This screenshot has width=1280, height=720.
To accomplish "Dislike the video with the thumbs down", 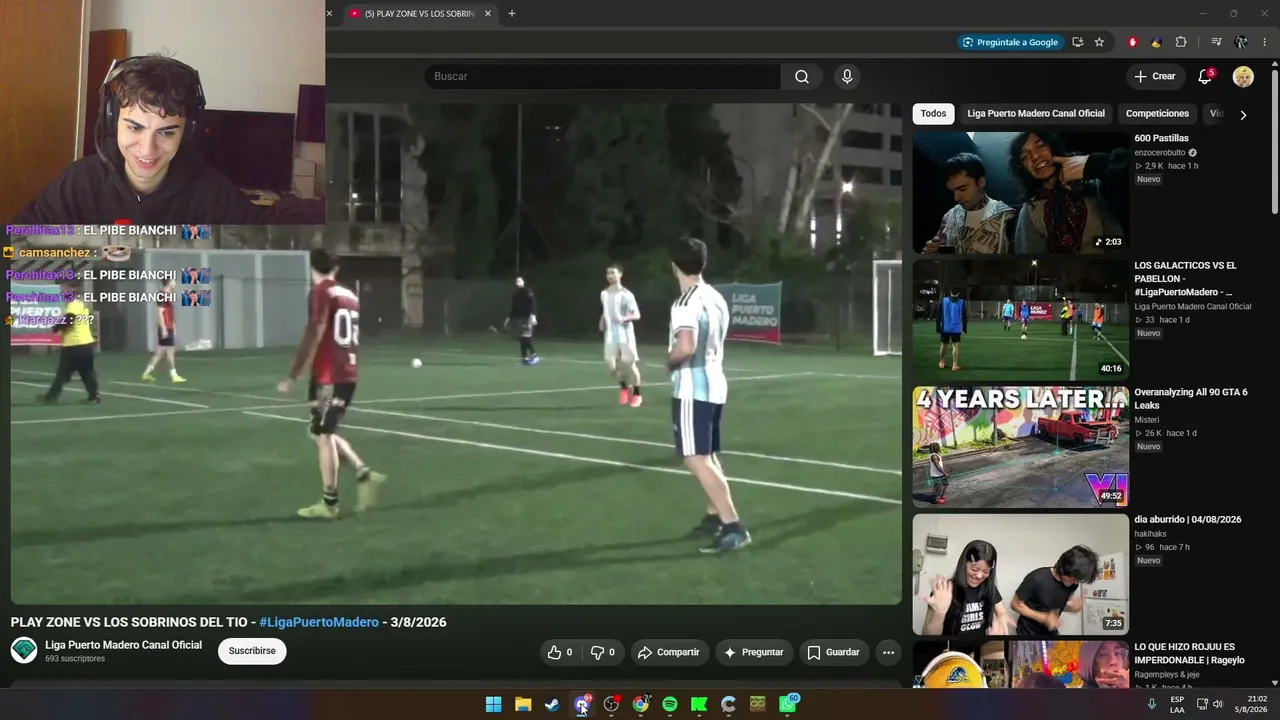I will 602,652.
